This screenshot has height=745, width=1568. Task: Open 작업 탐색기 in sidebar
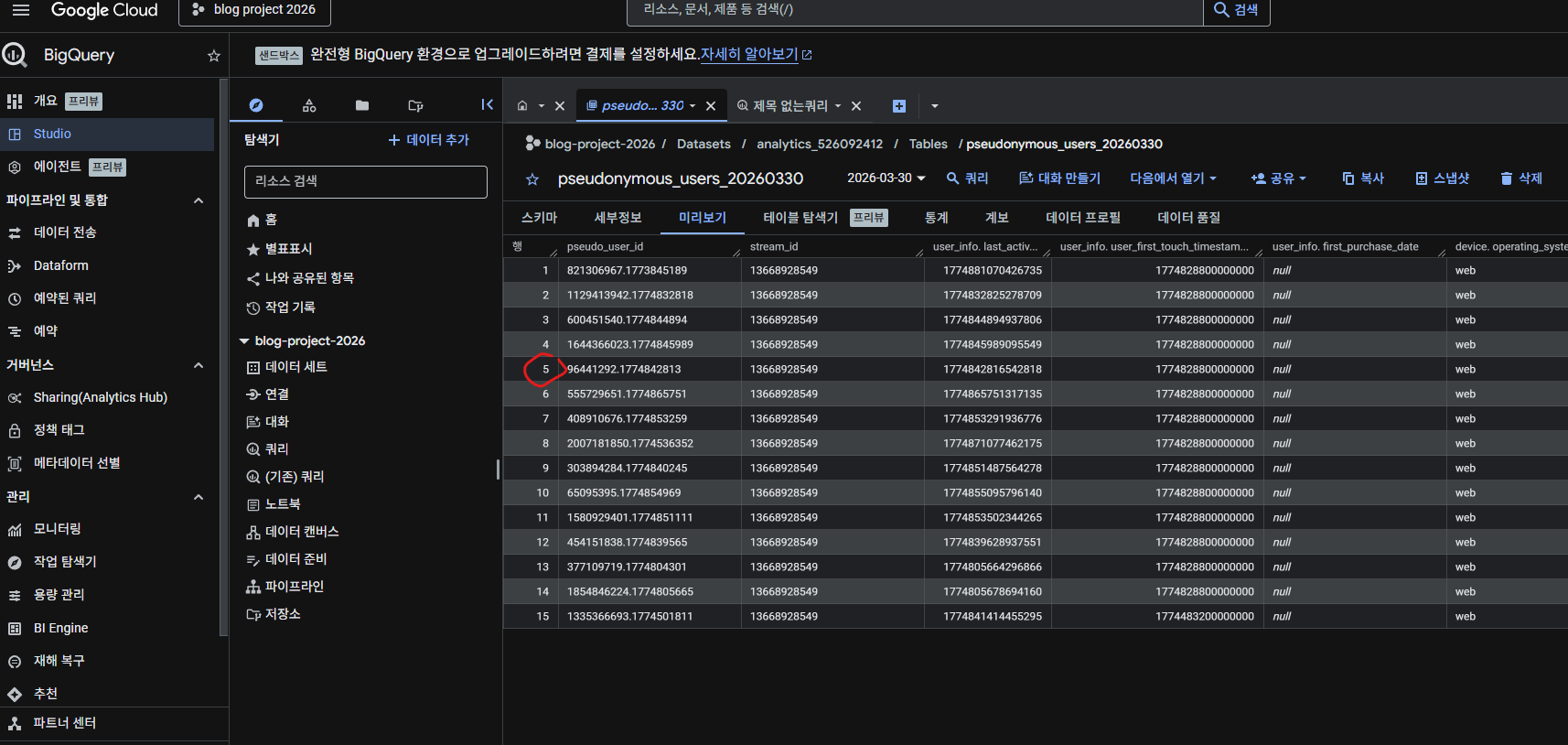pos(64,562)
